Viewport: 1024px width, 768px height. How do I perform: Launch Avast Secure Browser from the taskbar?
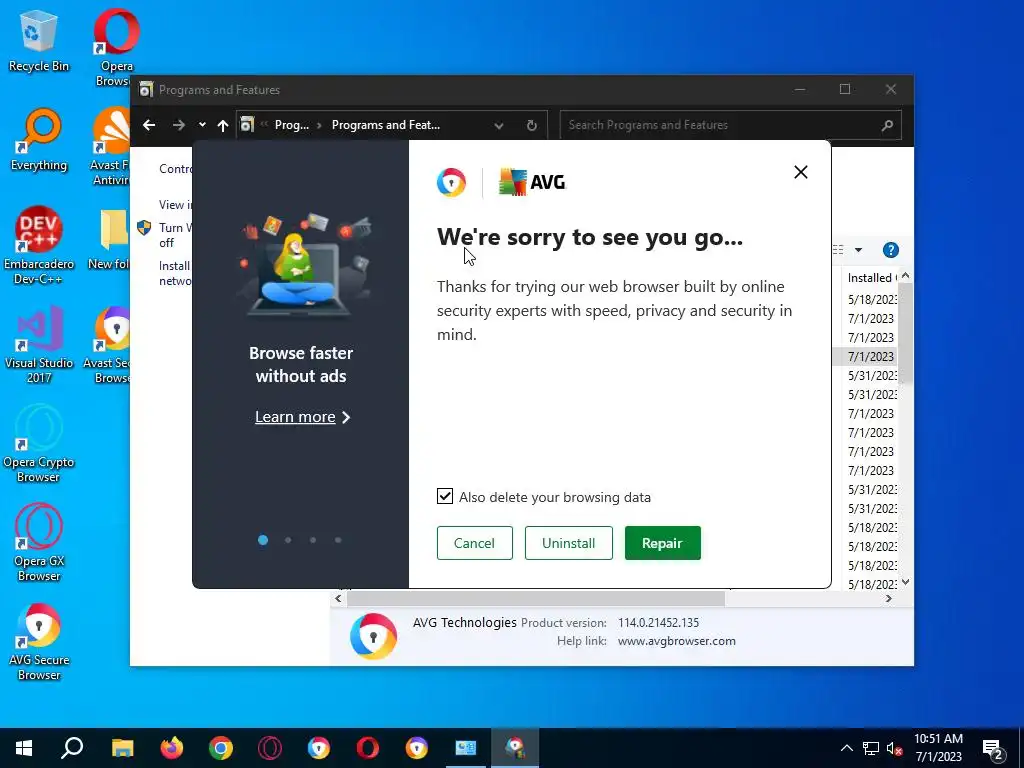click(417, 748)
